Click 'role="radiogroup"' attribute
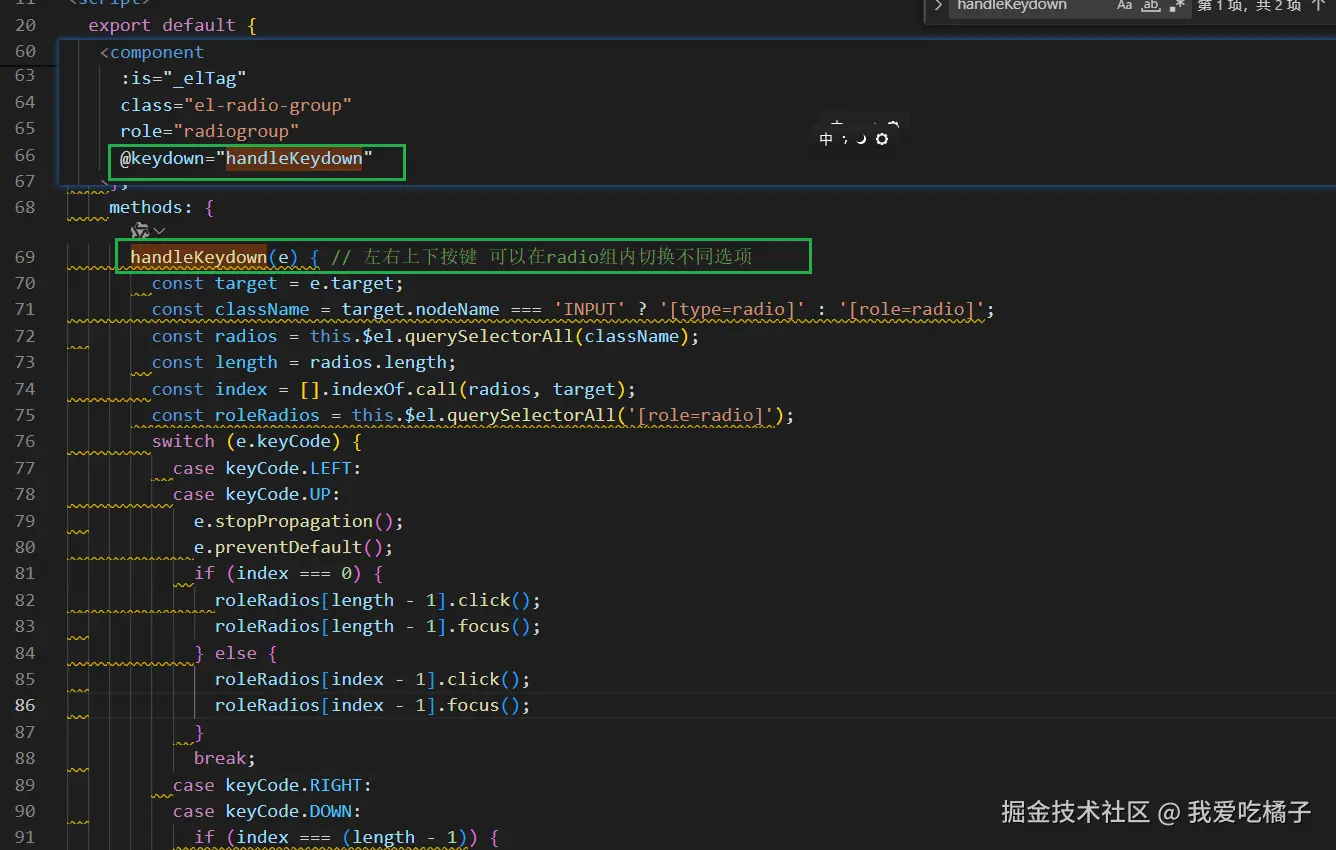 pyautogui.click(x=210, y=131)
